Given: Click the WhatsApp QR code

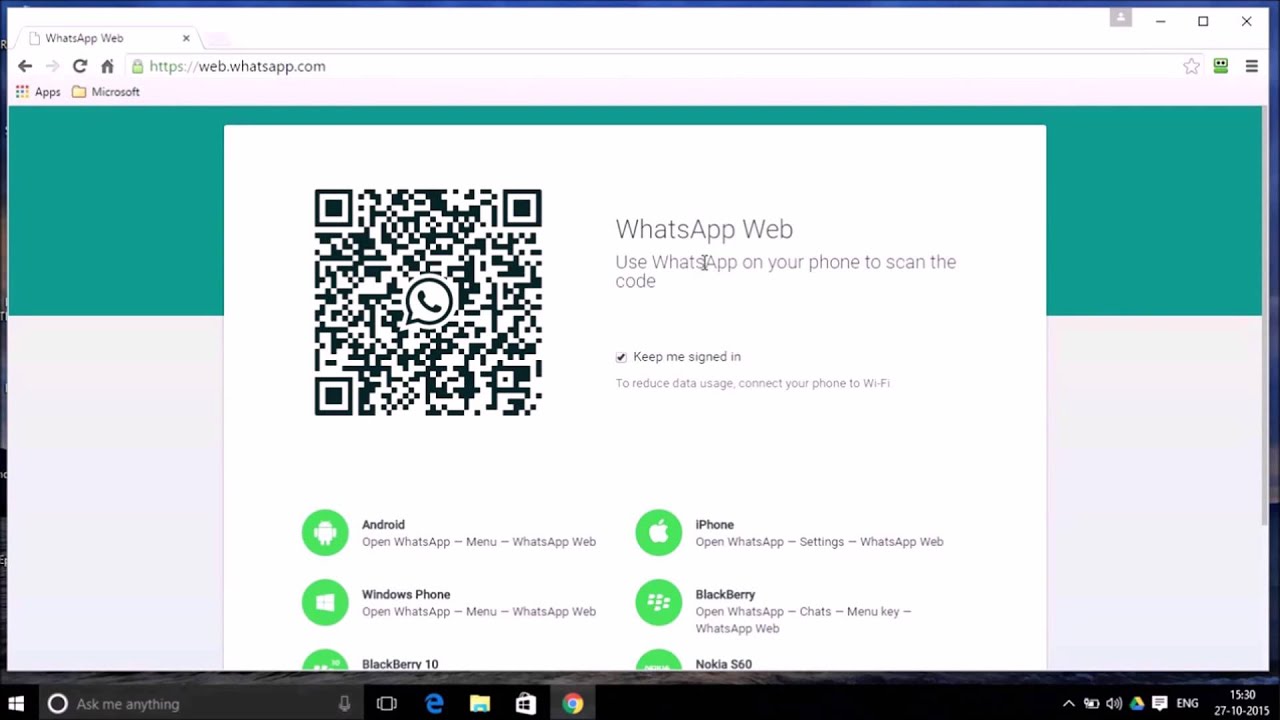Looking at the screenshot, I should click(x=428, y=302).
